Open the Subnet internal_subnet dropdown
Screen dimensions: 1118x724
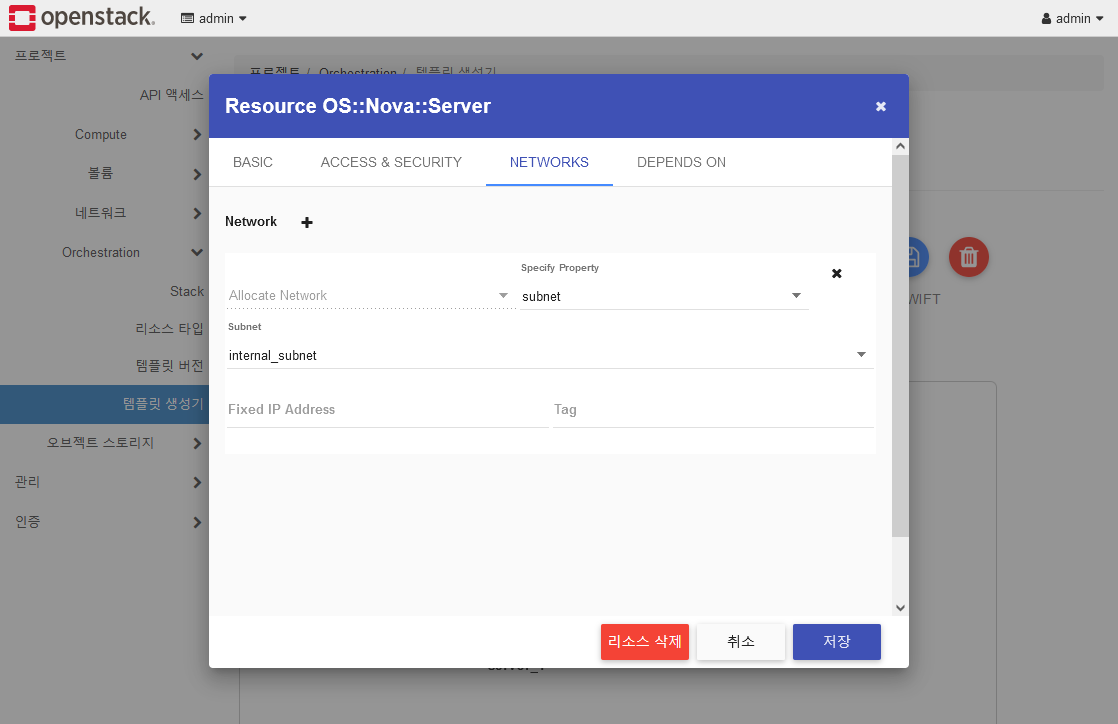click(x=550, y=355)
